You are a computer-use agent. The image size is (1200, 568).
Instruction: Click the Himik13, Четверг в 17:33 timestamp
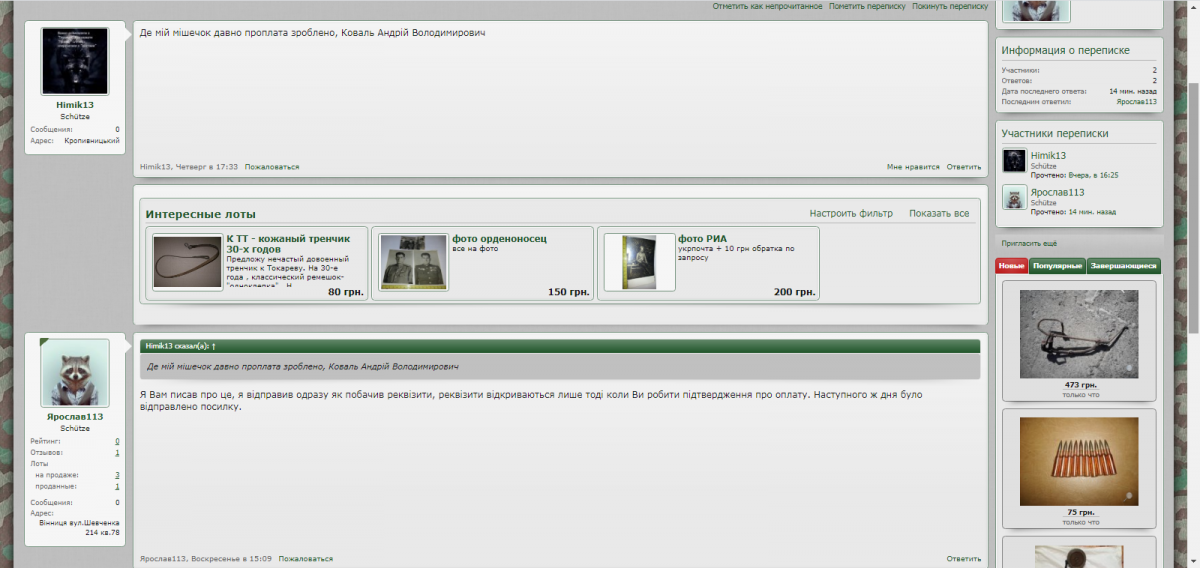[189, 167]
